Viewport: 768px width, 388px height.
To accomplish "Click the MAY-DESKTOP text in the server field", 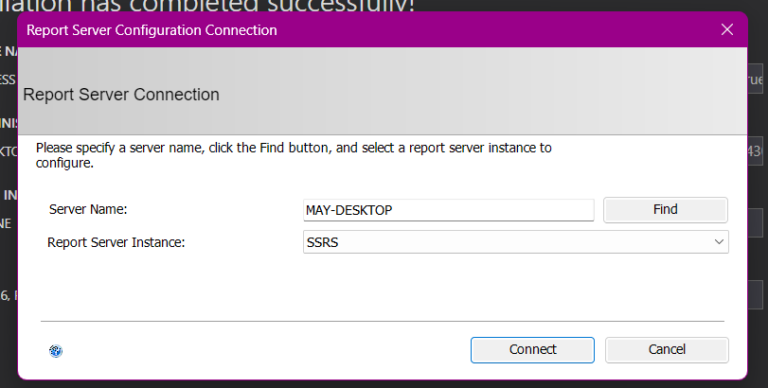I will (349, 210).
